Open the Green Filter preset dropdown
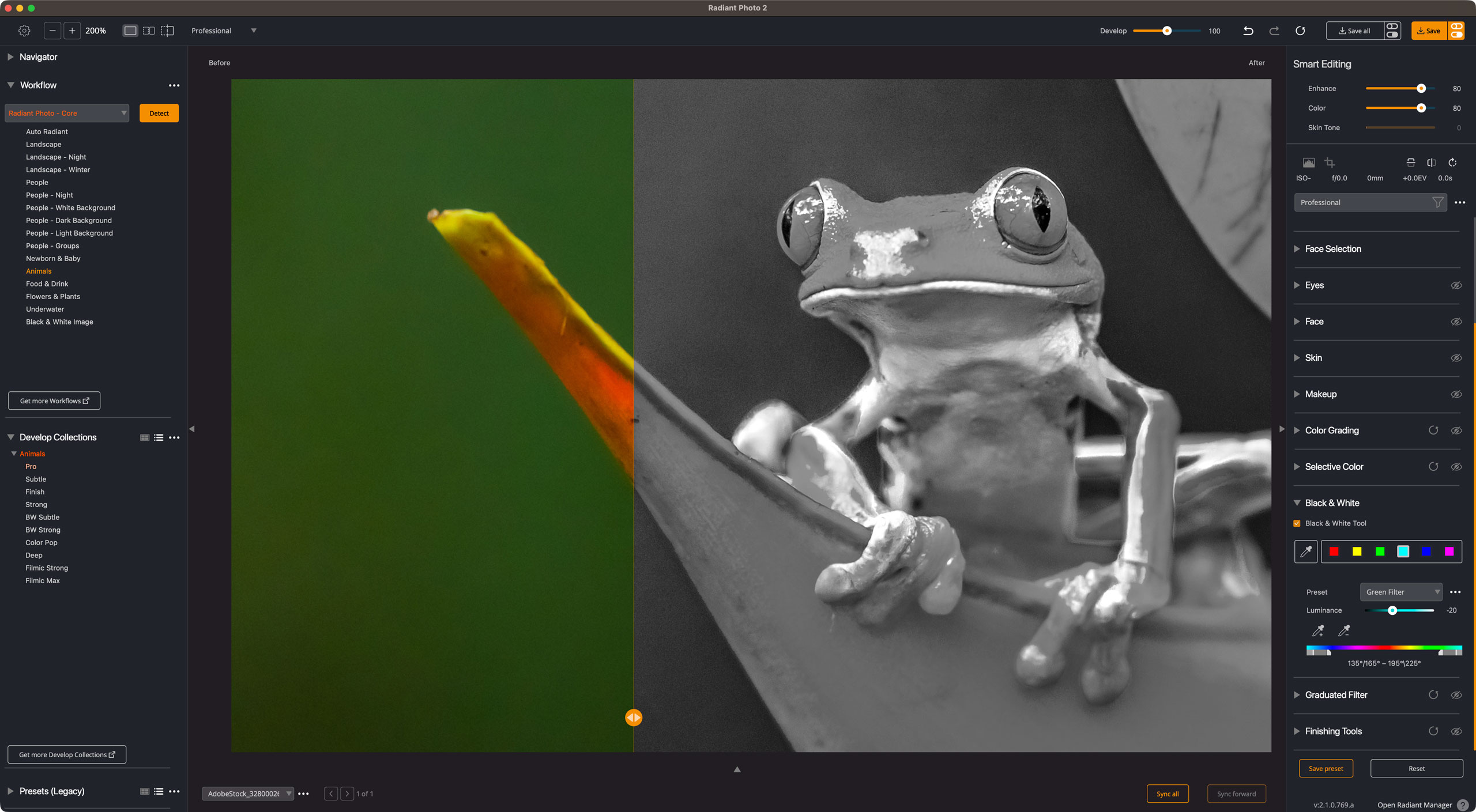The width and height of the screenshot is (1476, 812). click(x=1401, y=592)
